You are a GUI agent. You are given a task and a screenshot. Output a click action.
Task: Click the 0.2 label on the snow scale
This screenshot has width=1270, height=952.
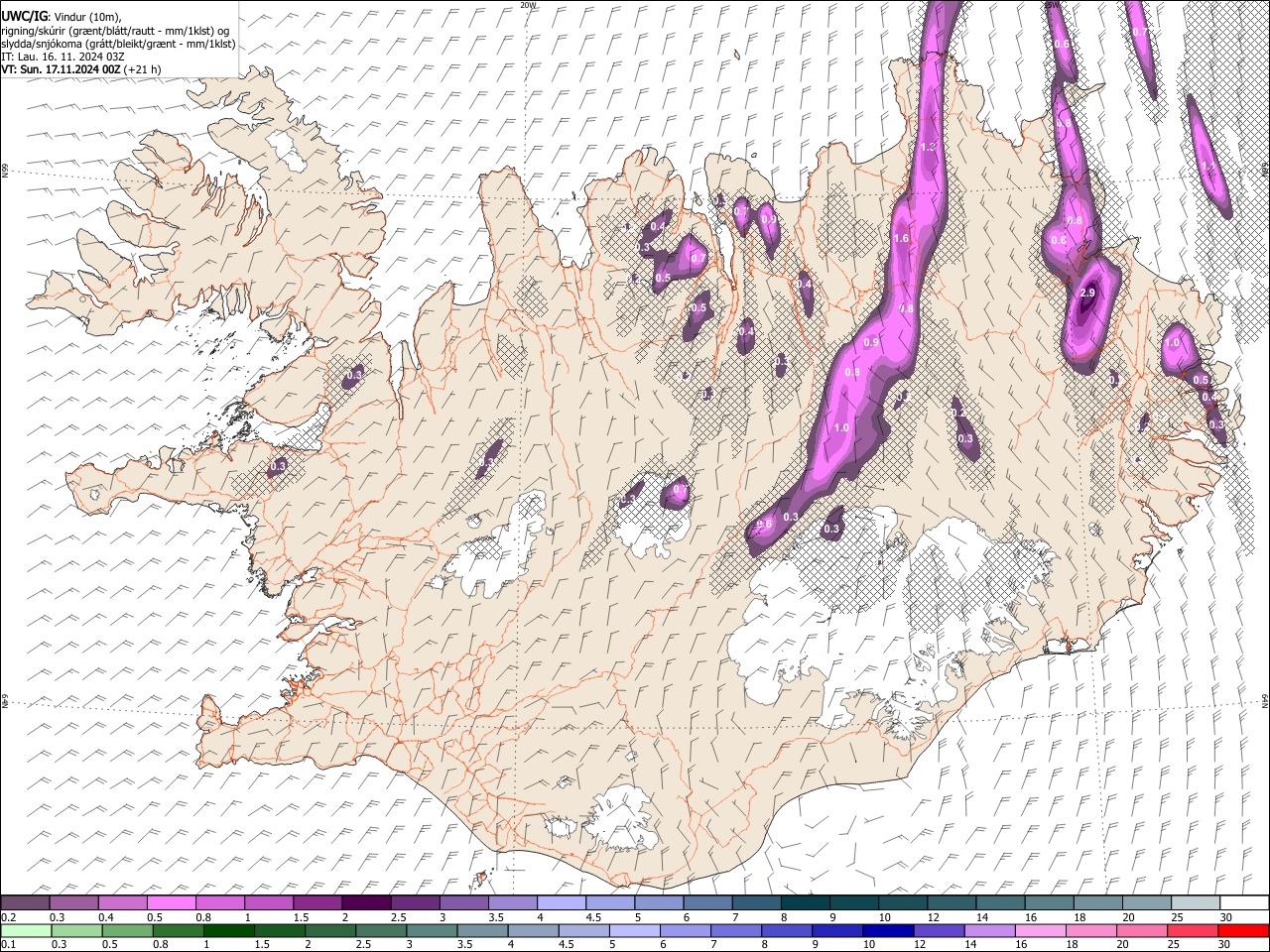click(x=9, y=917)
